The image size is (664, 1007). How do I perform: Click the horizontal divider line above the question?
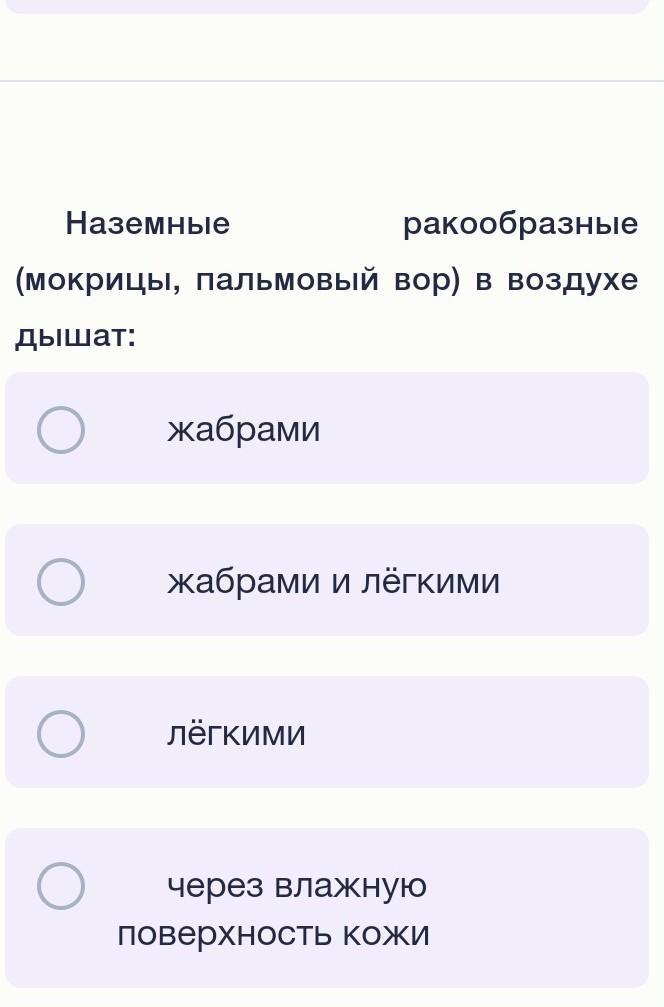(332, 81)
